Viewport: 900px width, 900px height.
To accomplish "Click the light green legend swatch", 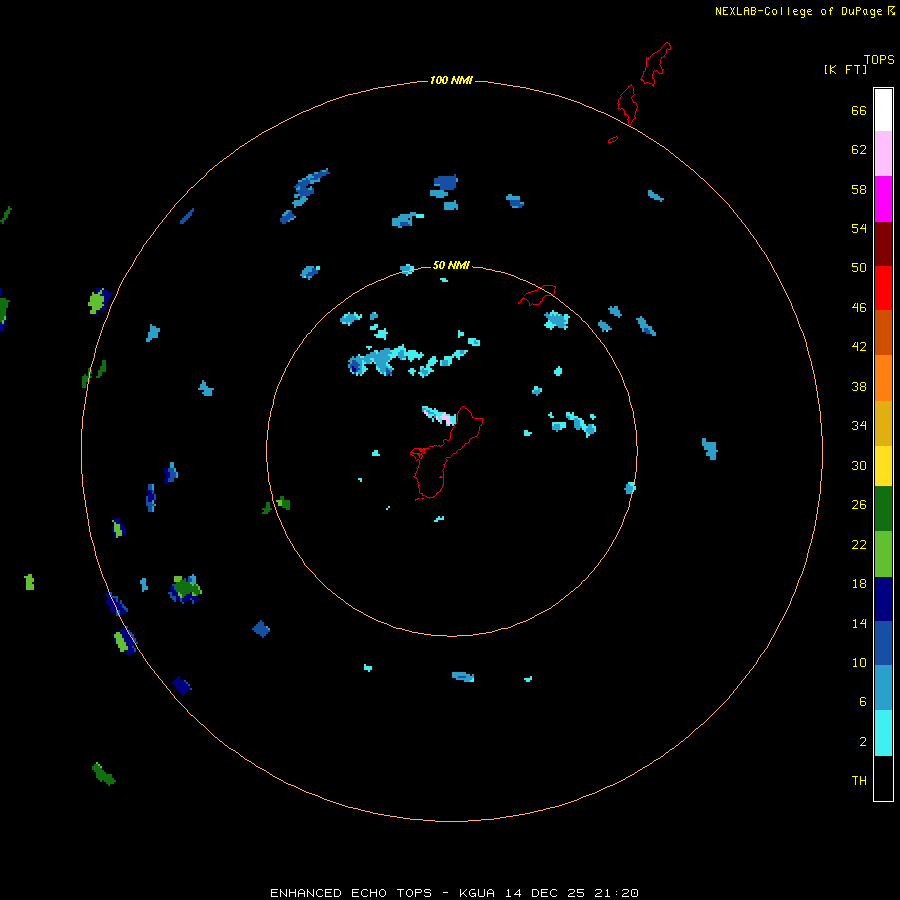I will pyautogui.click(x=883, y=554).
